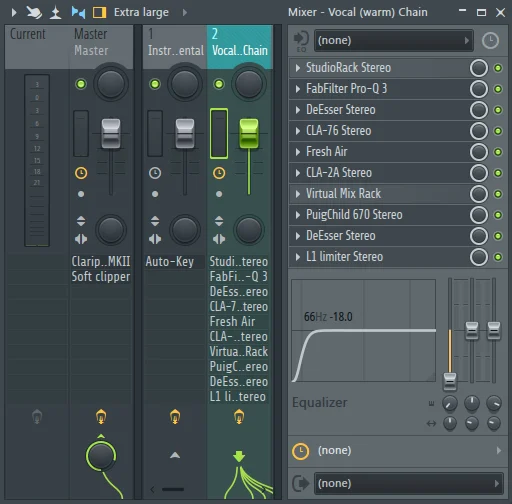
Task: Toggle FX enable lamp on the Current track
Action: (37, 417)
